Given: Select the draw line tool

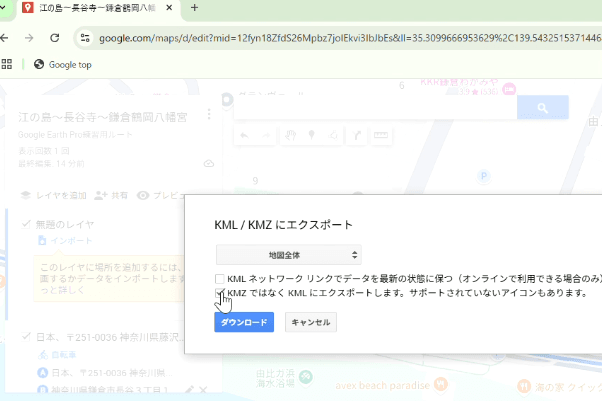Looking at the screenshot, I should pos(334,135).
